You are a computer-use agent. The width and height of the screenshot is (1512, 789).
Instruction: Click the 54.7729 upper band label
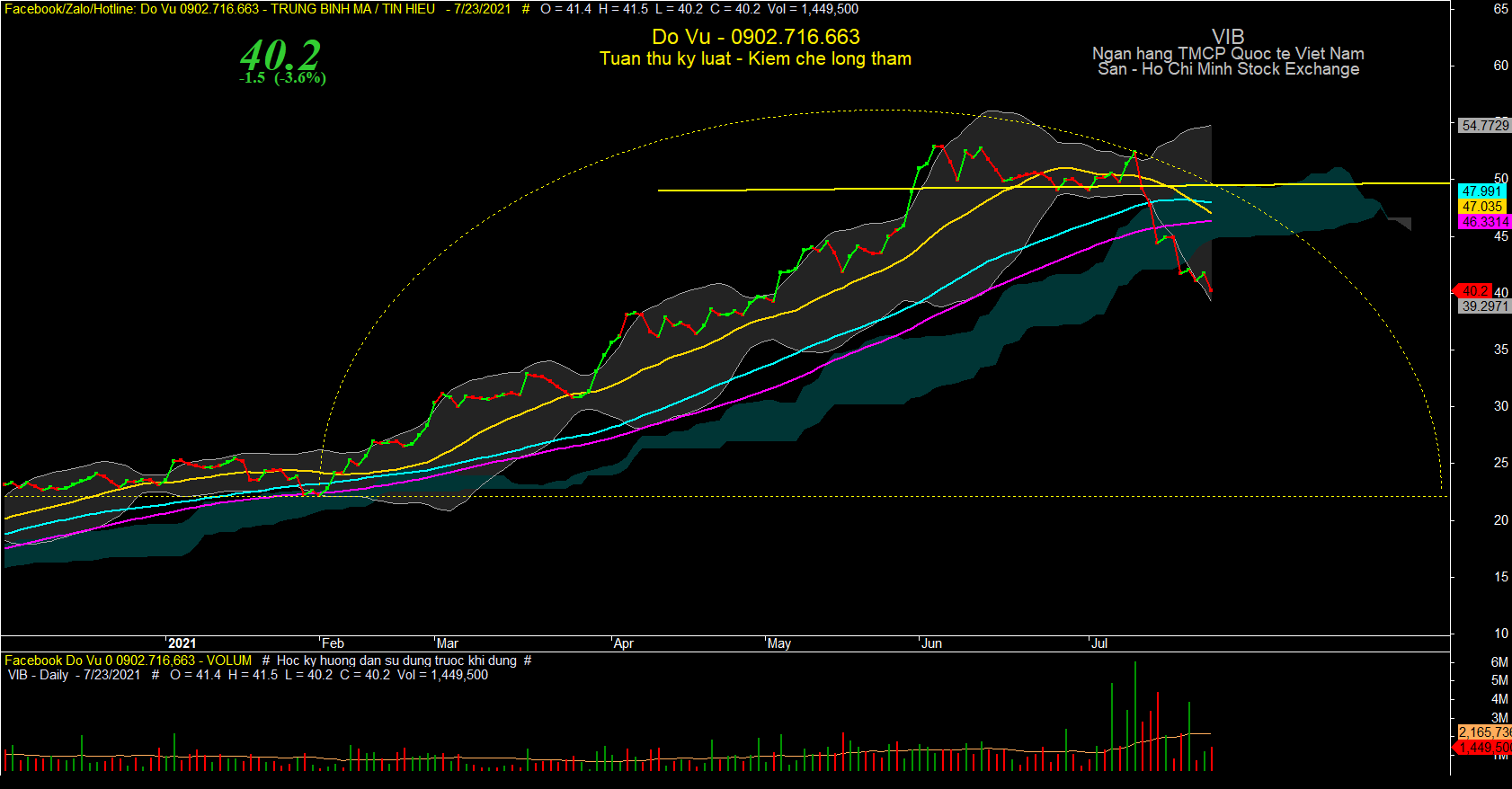1485,126
